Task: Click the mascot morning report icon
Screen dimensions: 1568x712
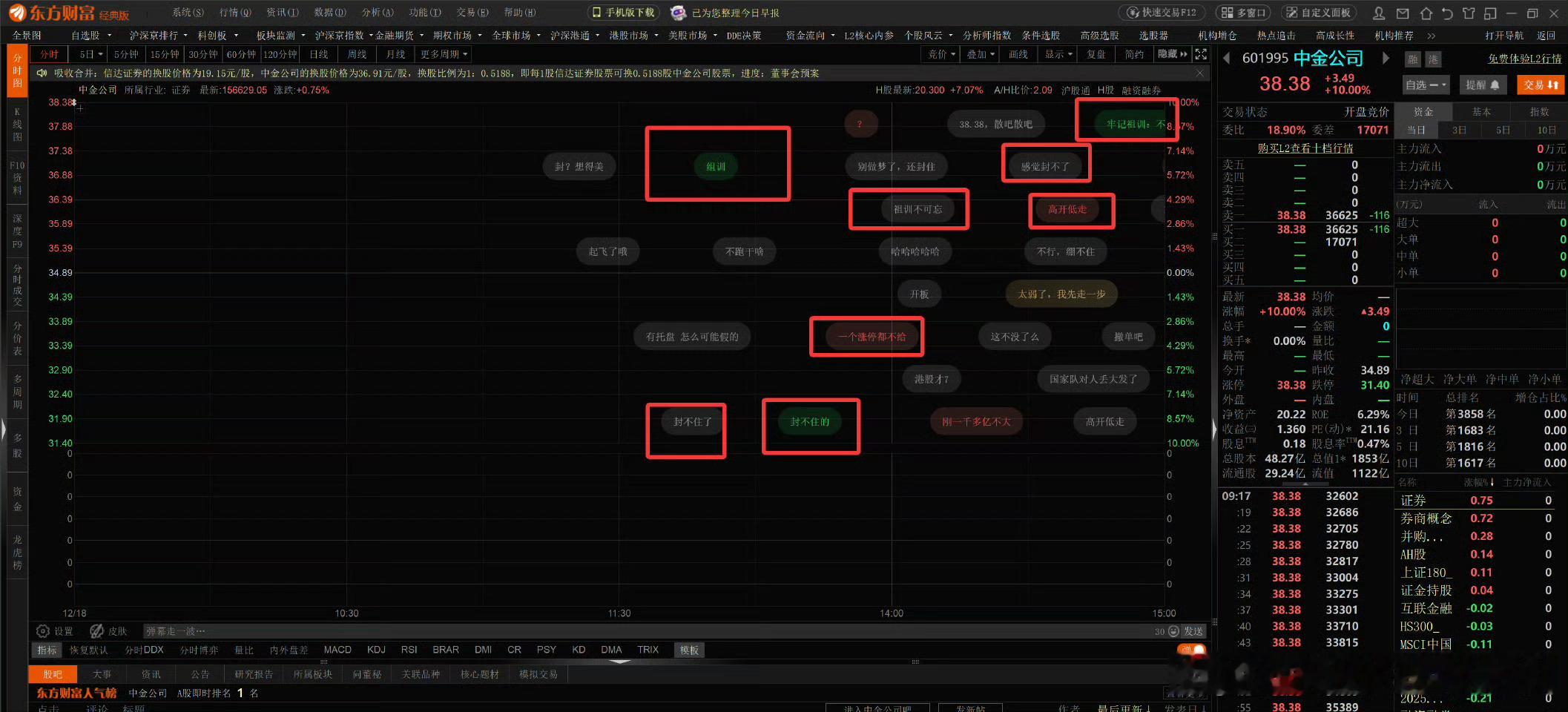Action: click(x=677, y=13)
